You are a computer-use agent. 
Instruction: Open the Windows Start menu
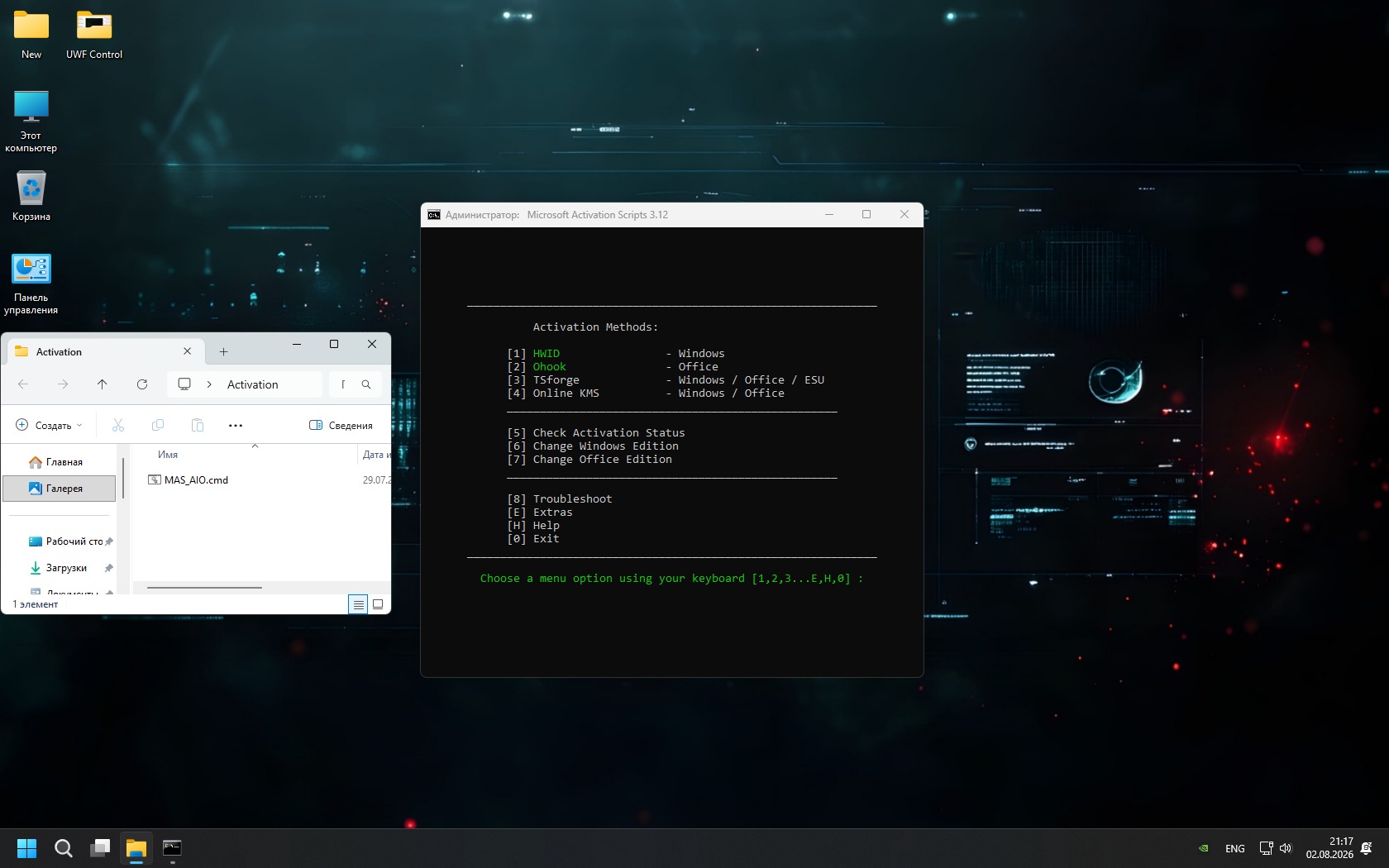click(27, 848)
